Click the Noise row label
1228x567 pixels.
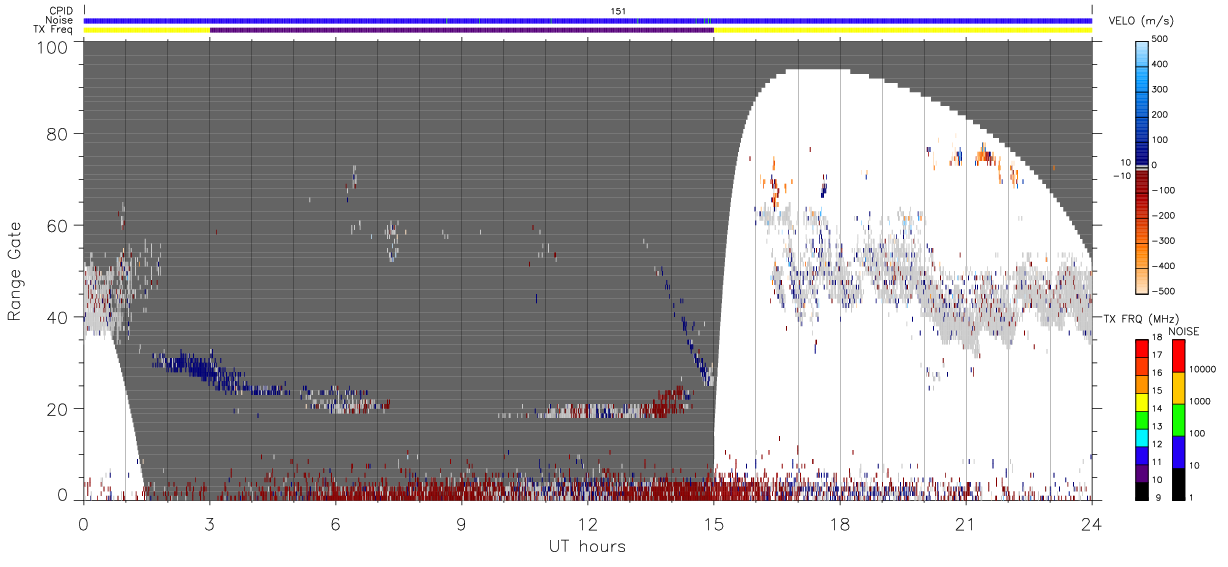tap(59, 20)
